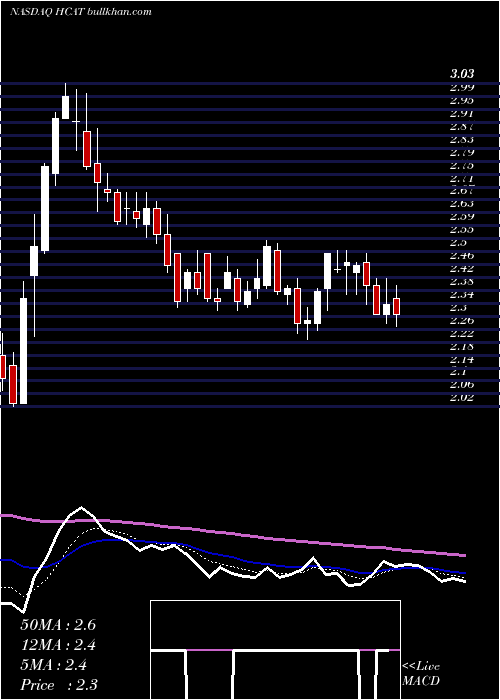Image resolution: width=500 pixels, height=700 pixels.
Task: Click the 2.5 price axis label
Action: [x=458, y=242]
